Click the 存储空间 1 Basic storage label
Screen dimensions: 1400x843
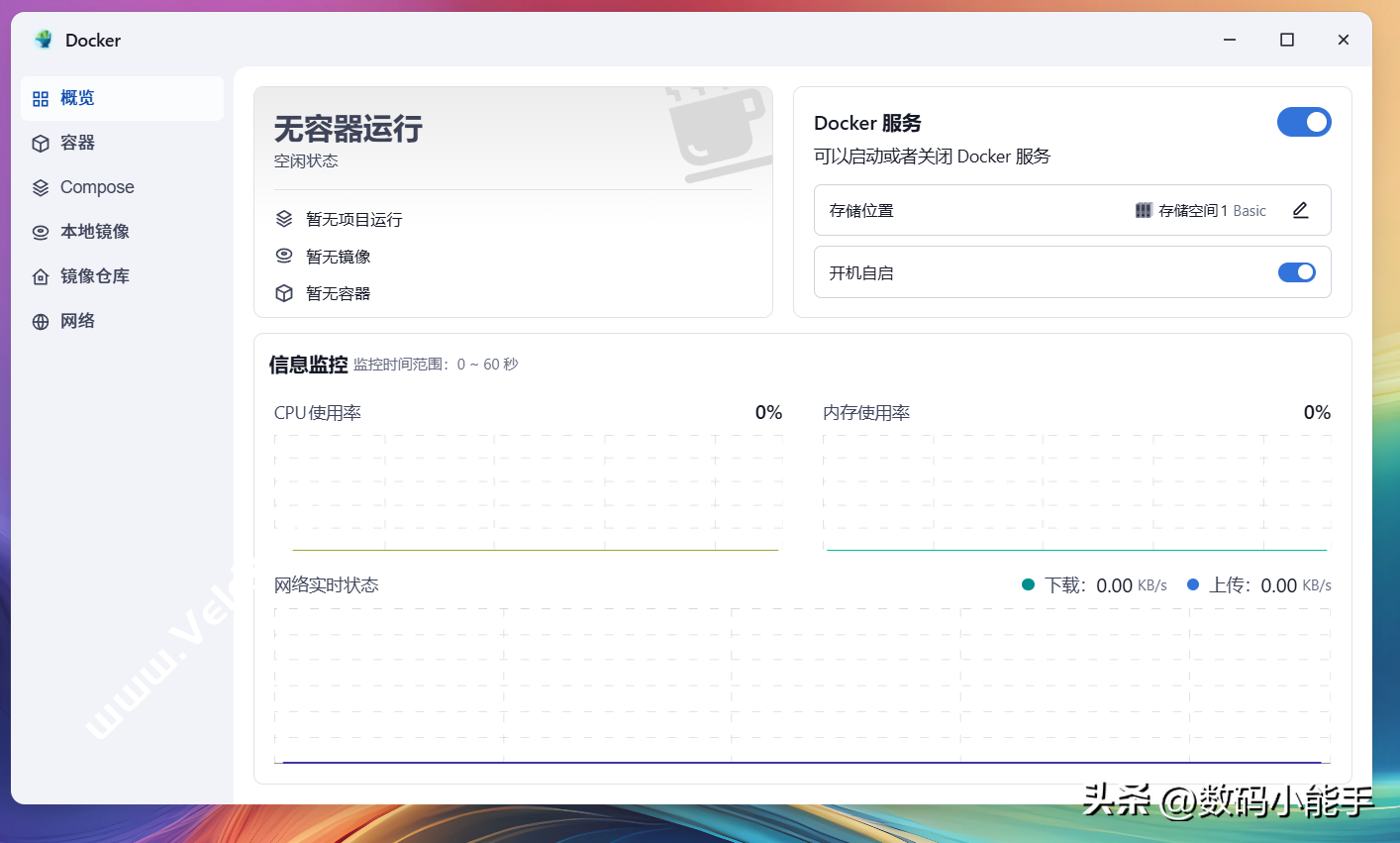1211,211
